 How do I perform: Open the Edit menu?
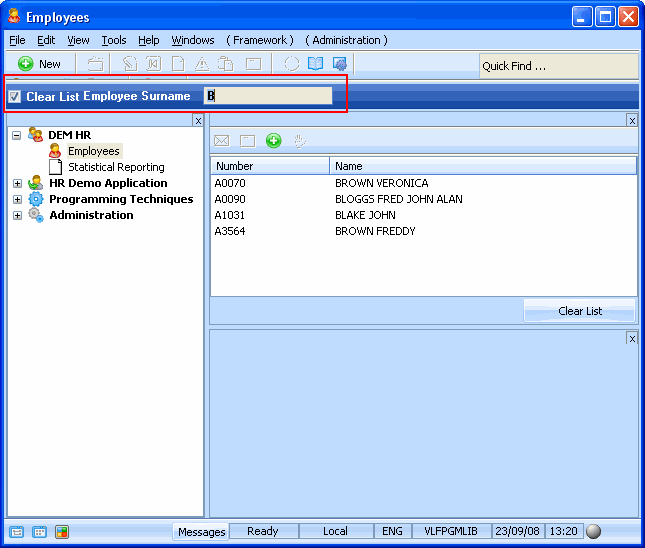[46, 40]
